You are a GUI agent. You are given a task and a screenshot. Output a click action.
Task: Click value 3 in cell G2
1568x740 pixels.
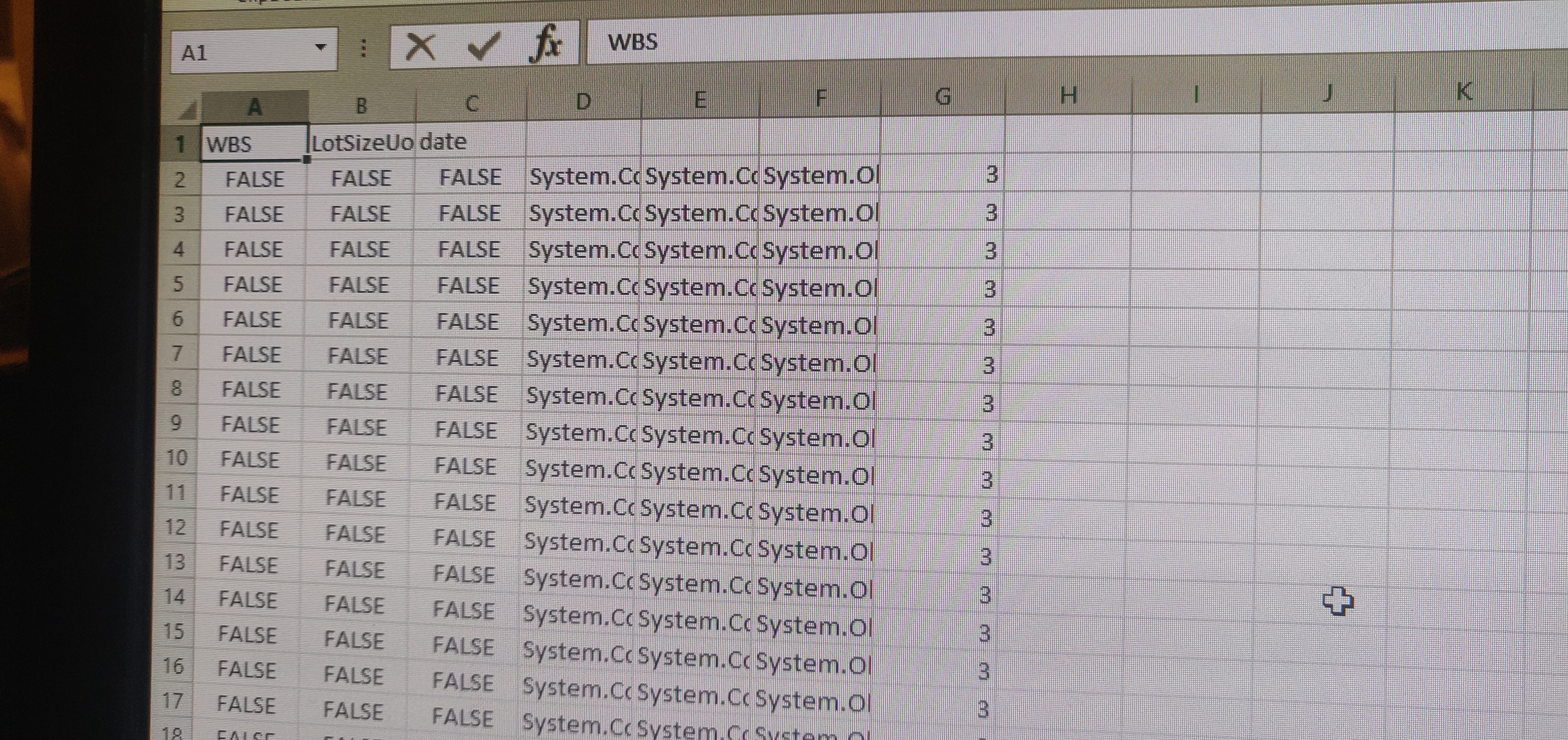tap(992, 175)
